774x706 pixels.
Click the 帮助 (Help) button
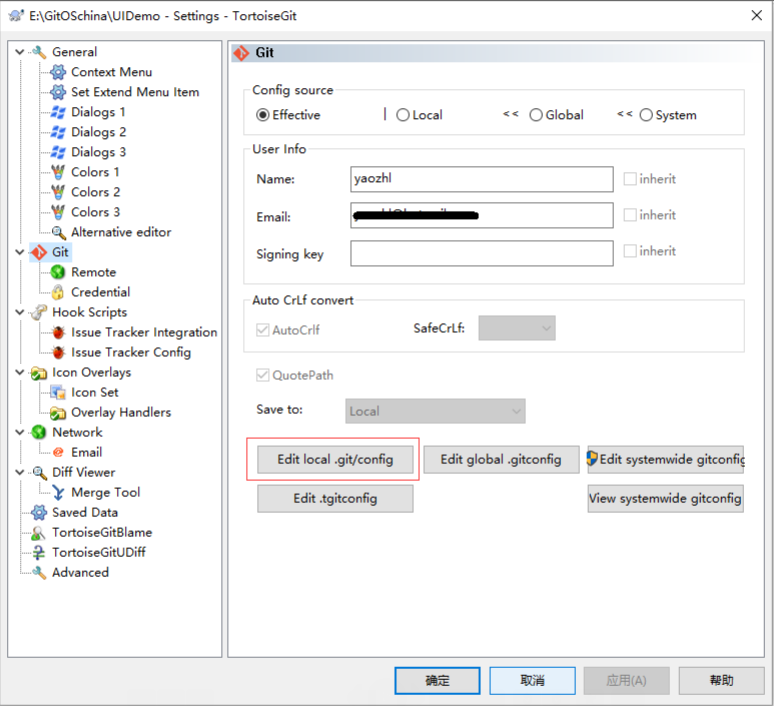[722, 681]
